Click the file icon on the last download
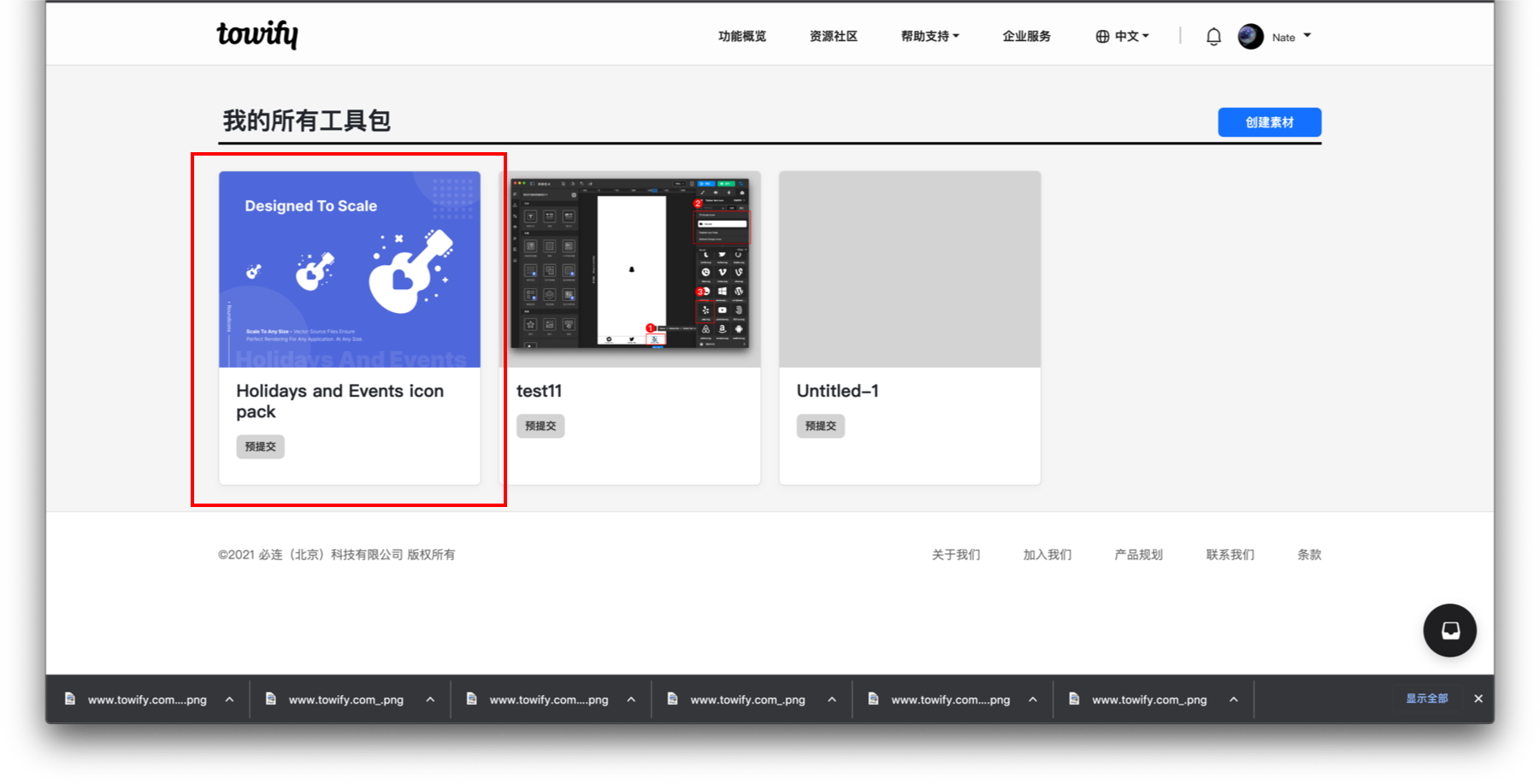The width and height of the screenshot is (1540, 784). coord(1074,699)
